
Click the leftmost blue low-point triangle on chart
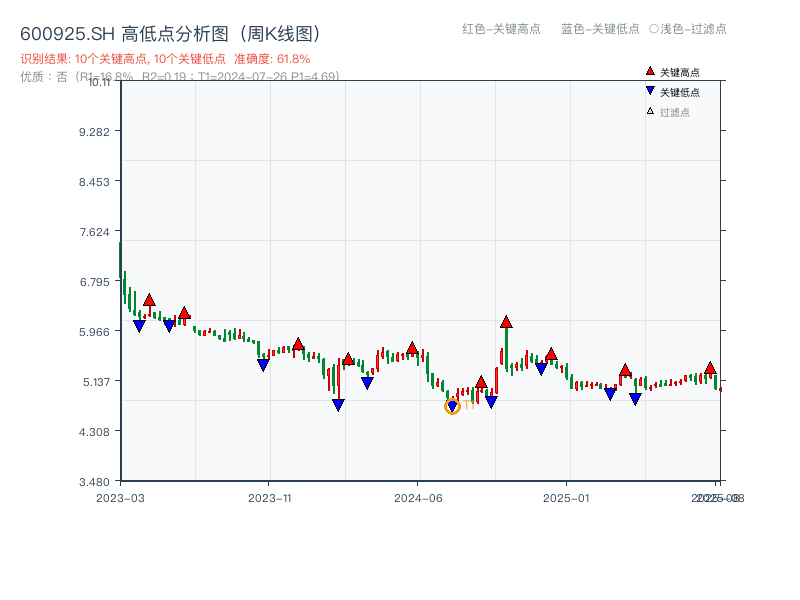[139, 326]
